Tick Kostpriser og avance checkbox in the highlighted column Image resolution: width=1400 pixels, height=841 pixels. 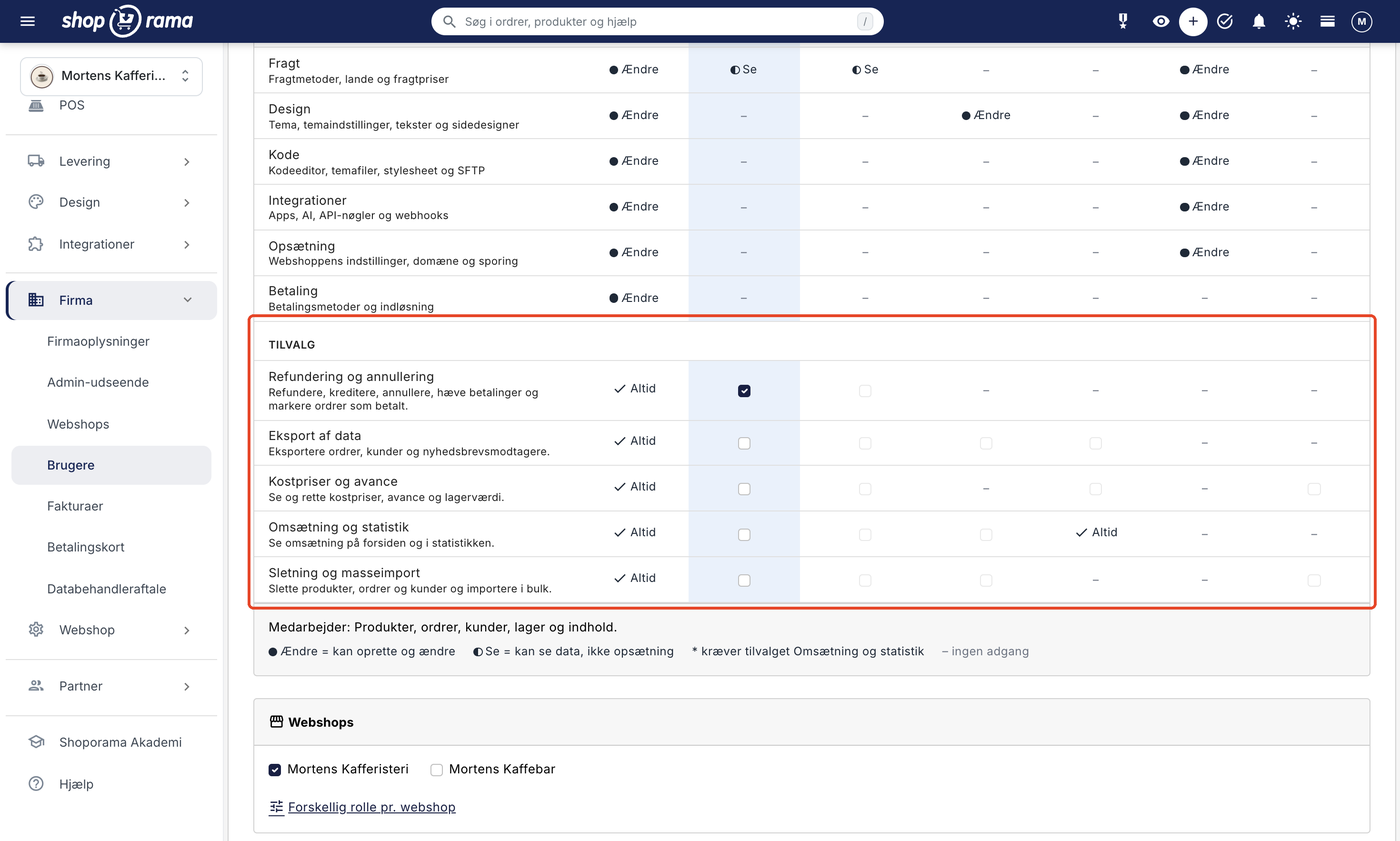(744, 489)
